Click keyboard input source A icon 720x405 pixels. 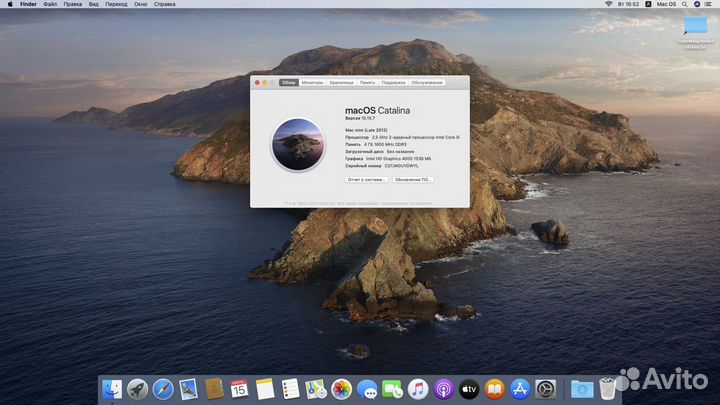[648, 4]
